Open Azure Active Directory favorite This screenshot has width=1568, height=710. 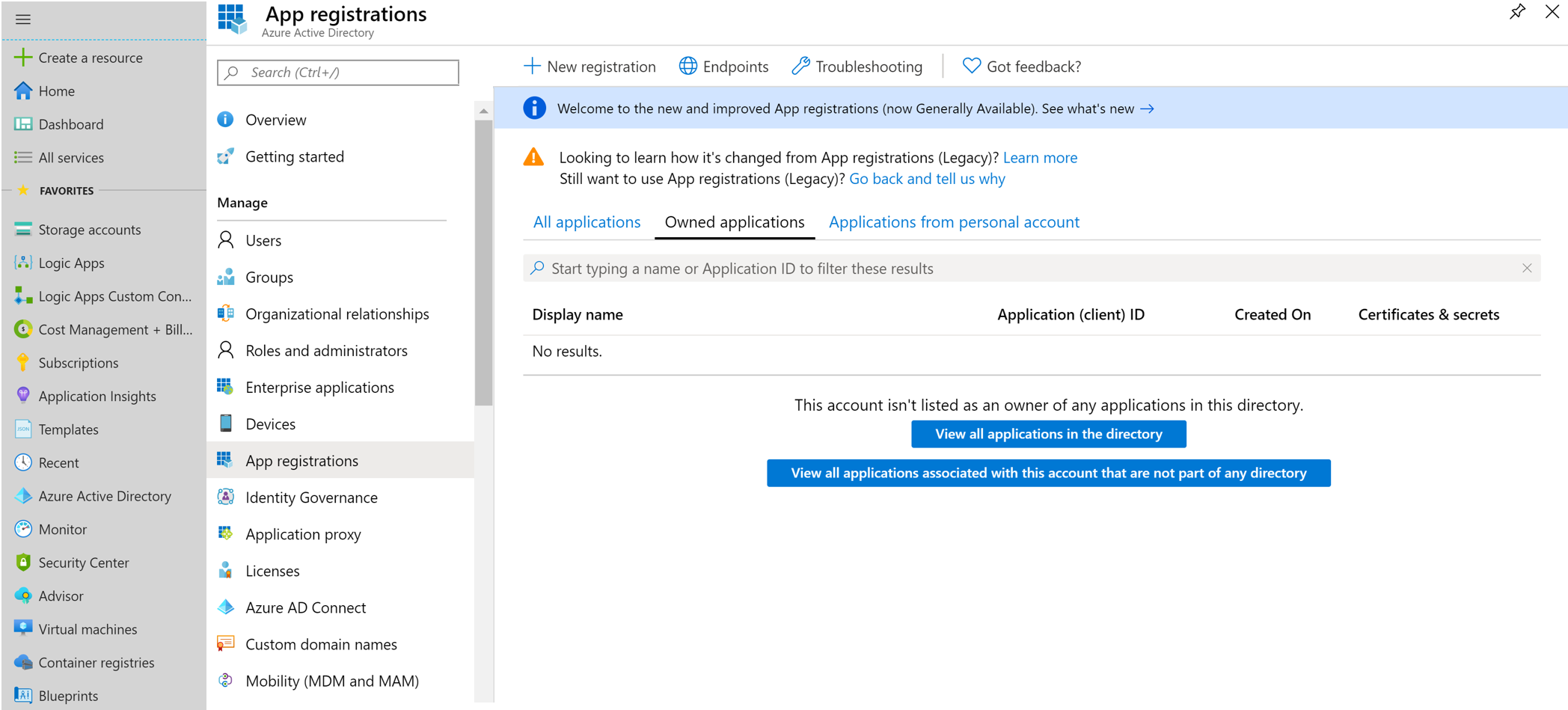point(103,496)
